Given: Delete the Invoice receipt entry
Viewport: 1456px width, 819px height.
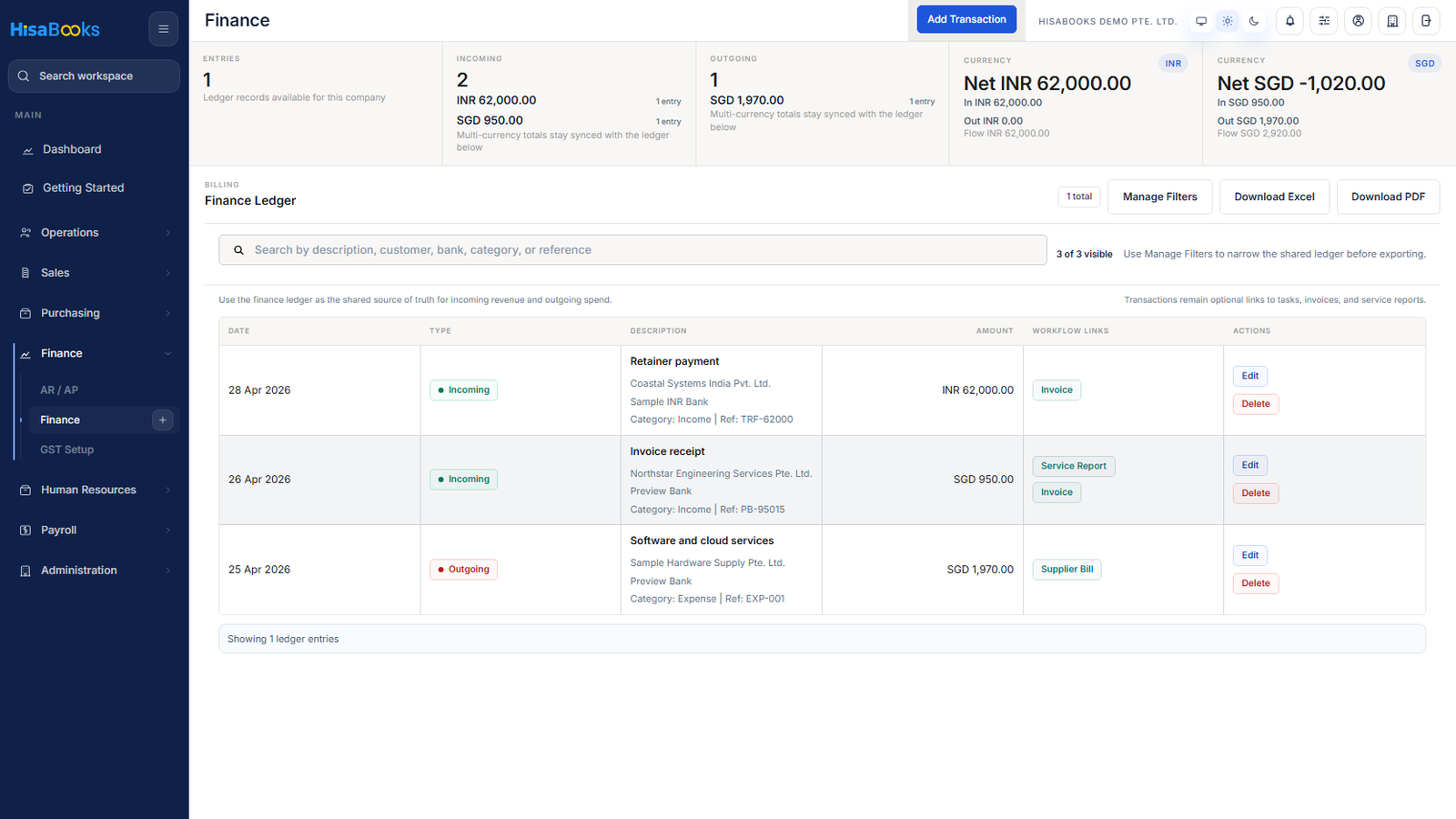Looking at the screenshot, I should tap(1256, 493).
